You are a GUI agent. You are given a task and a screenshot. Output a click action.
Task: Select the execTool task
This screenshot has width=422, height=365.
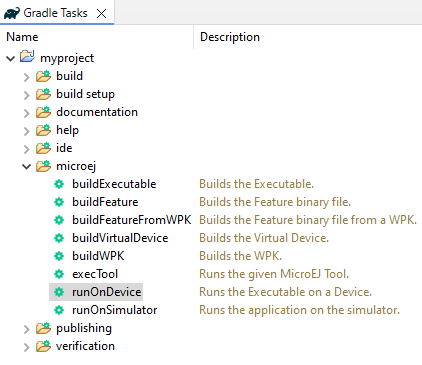click(95, 274)
